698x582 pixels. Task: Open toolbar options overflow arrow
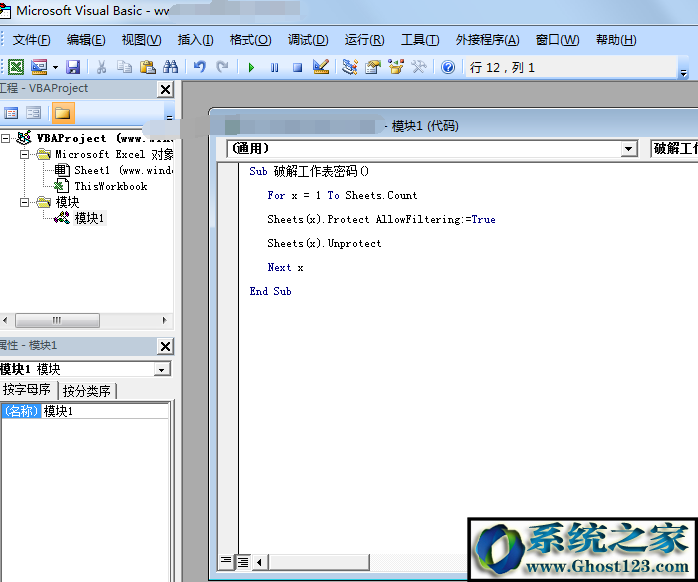click(683, 73)
